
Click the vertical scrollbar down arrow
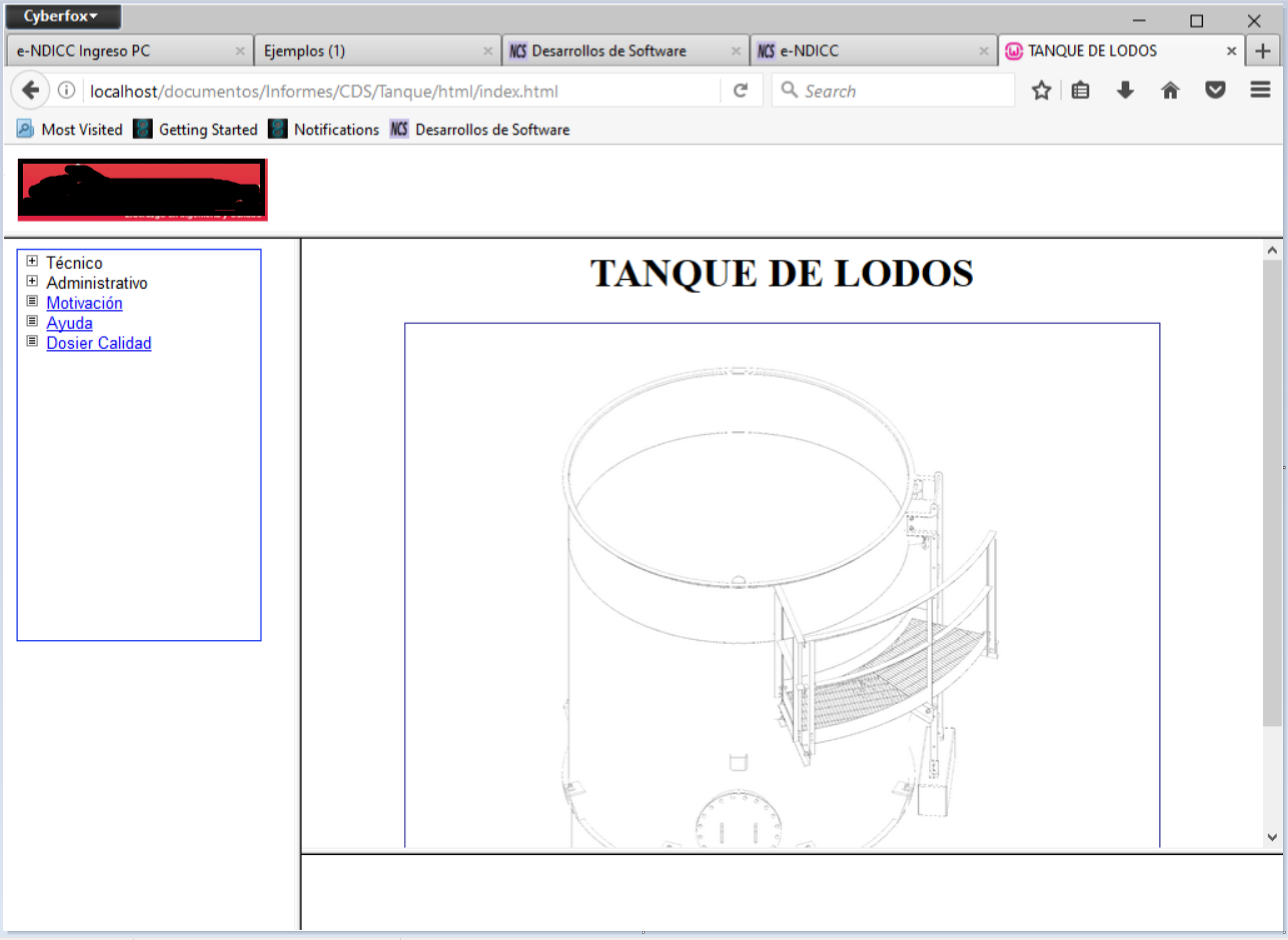pos(1272,837)
